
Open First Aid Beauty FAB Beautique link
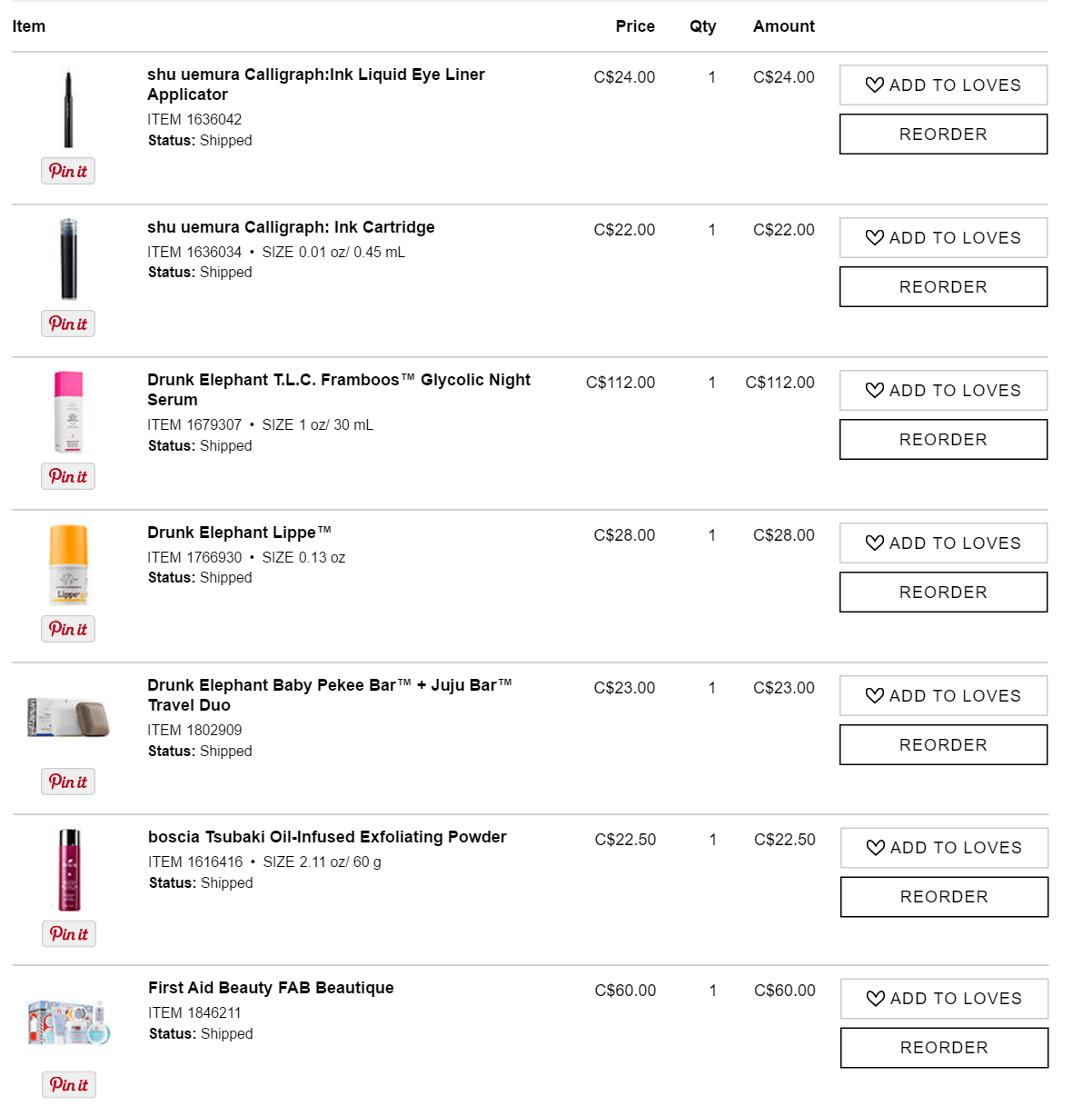271,988
